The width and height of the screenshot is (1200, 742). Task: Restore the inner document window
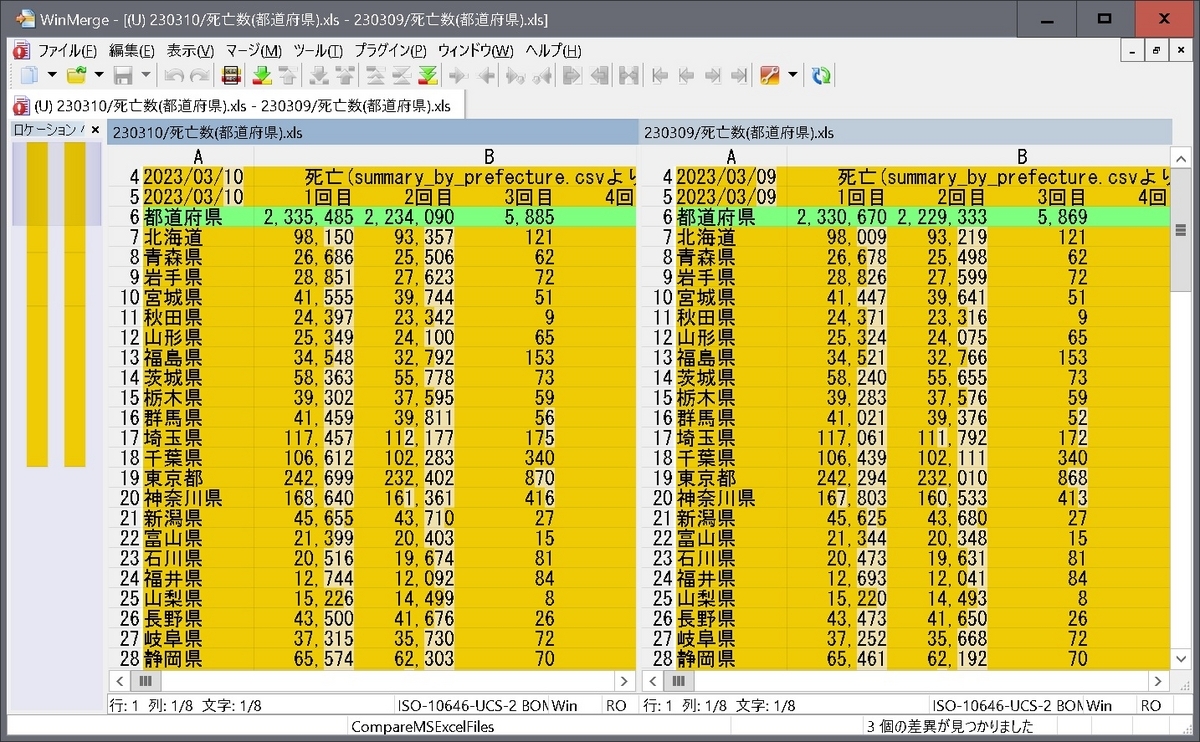point(1157,51)
